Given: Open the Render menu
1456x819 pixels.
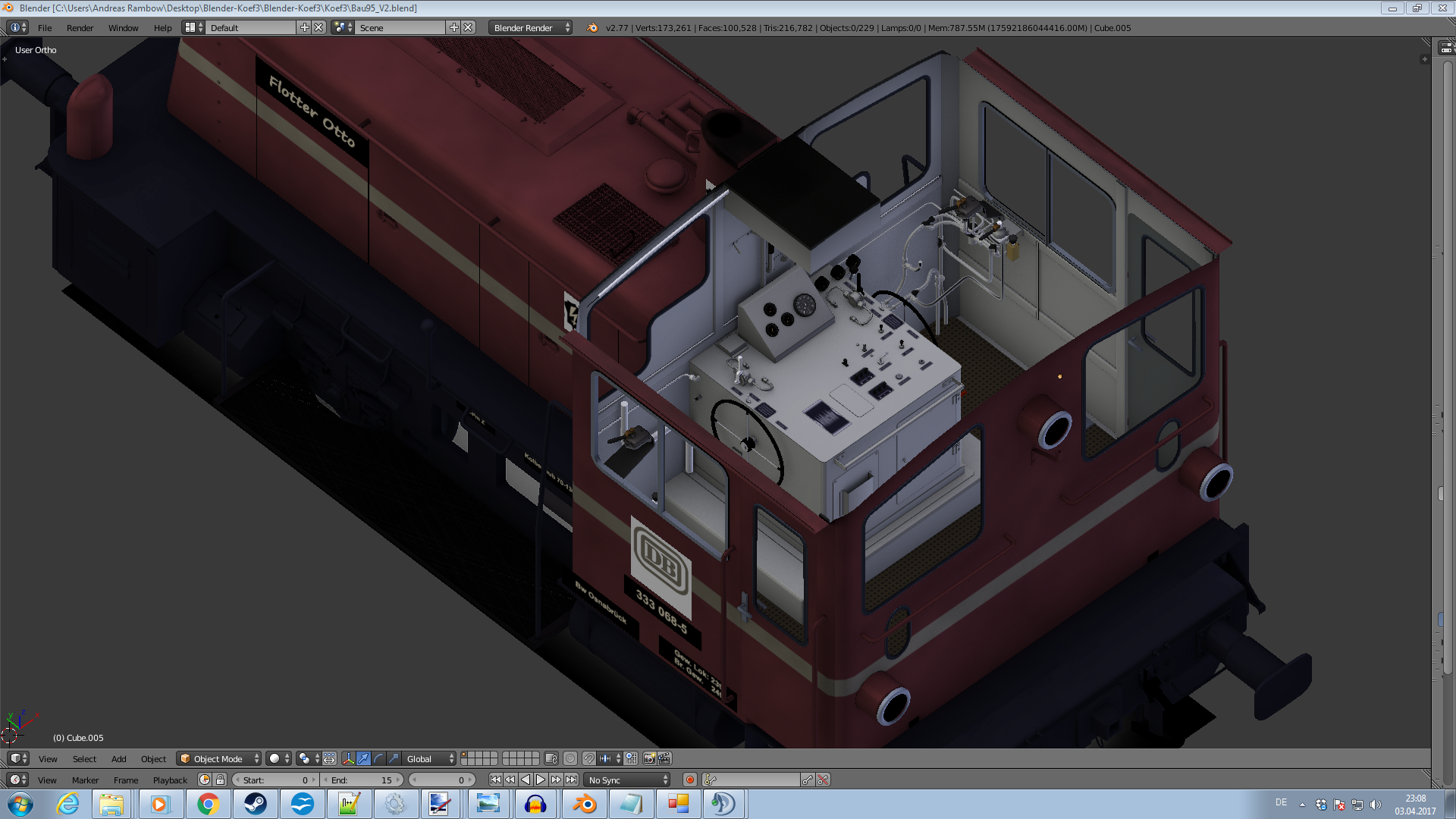Looking at the screenshot, I should [x=80, y=28].
